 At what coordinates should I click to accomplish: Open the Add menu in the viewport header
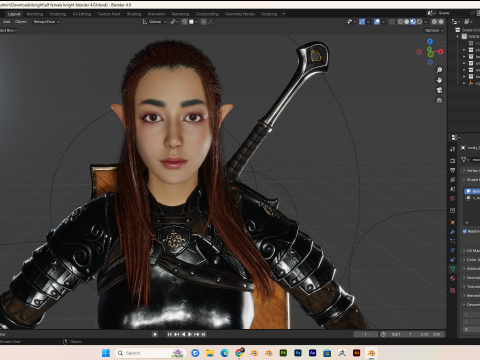(x=6, y=22)
